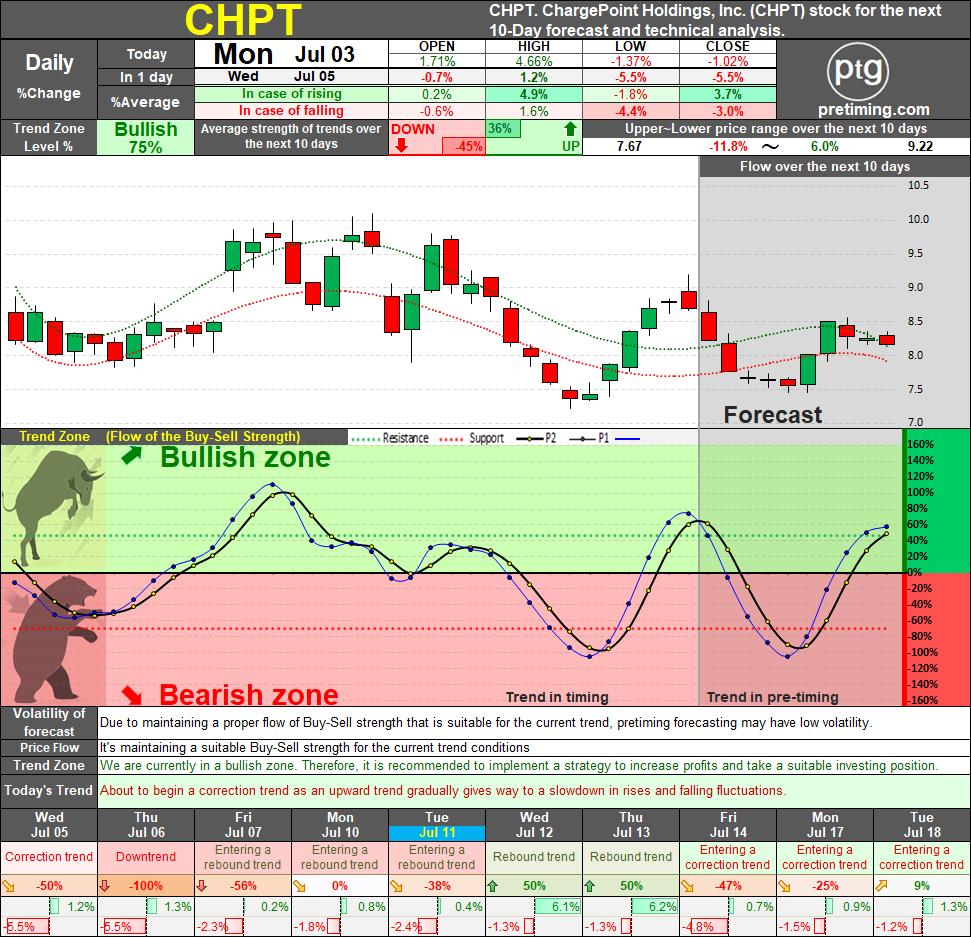
Task: Click the 160% label on strength axis
Action: 920,445
